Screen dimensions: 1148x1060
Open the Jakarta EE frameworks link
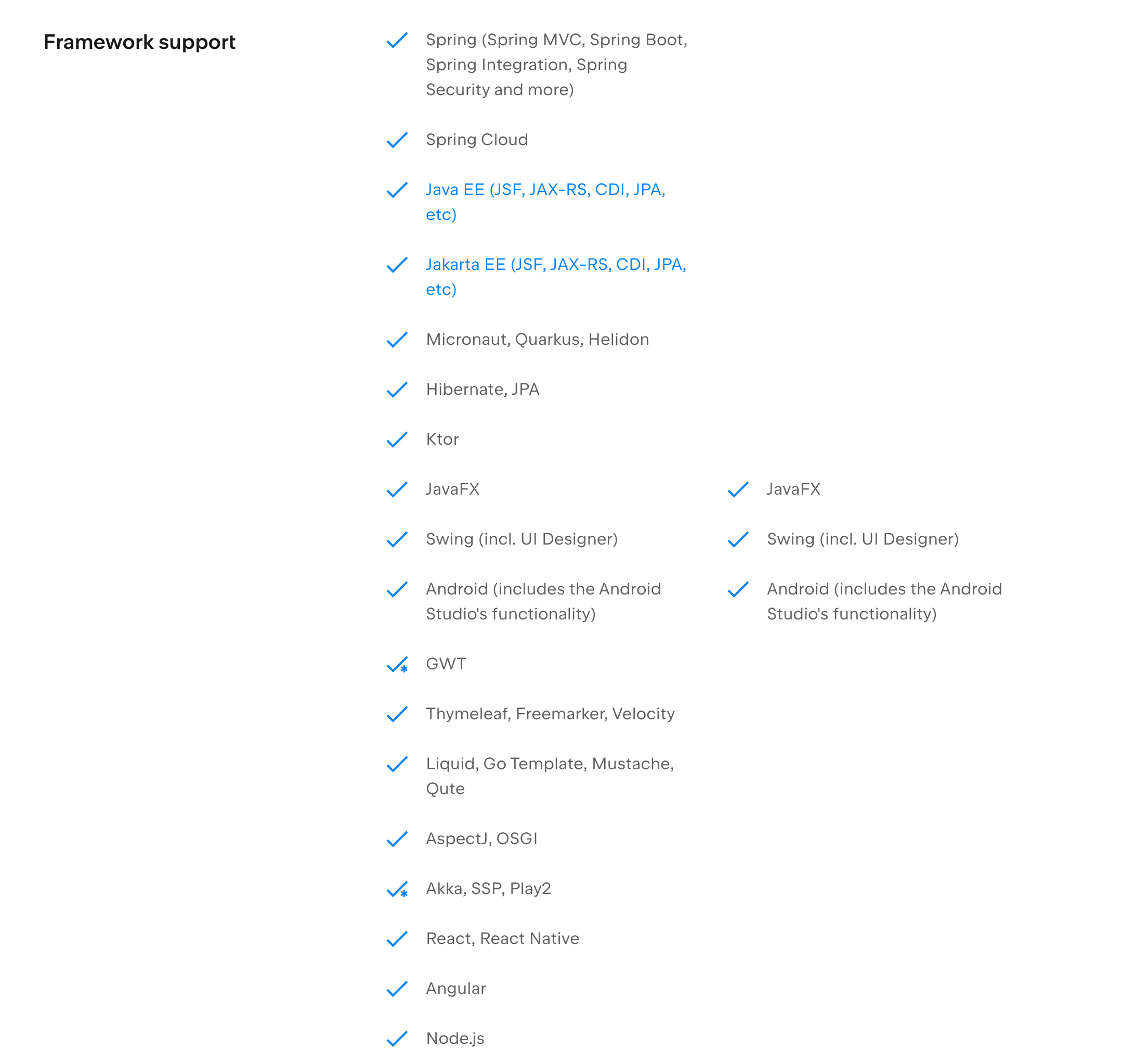tap(555, 265)
